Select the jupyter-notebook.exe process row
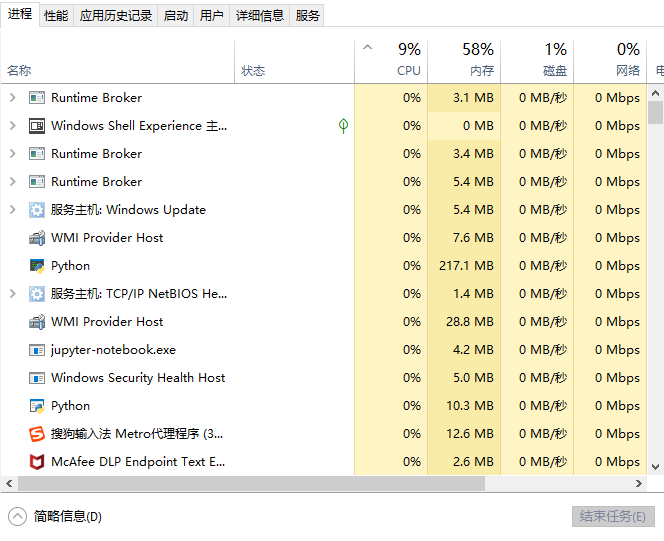This screenshot has height=541, width=664. tap(324, 350)
